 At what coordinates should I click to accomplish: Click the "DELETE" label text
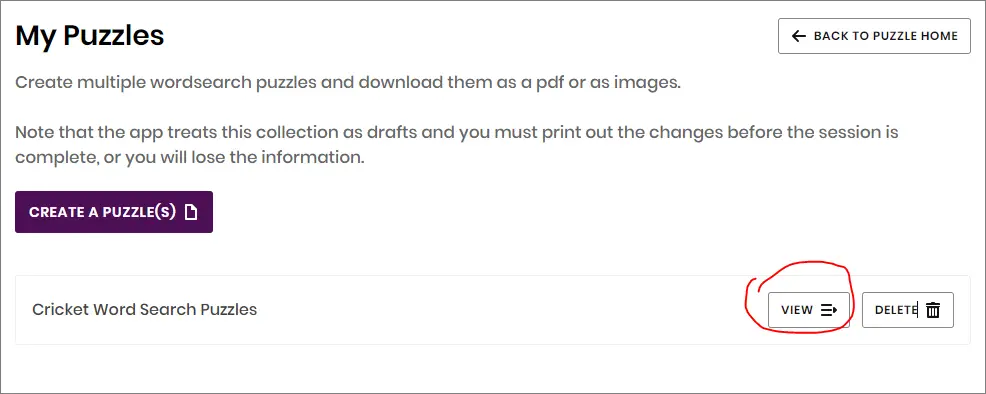tap(896, 310)
